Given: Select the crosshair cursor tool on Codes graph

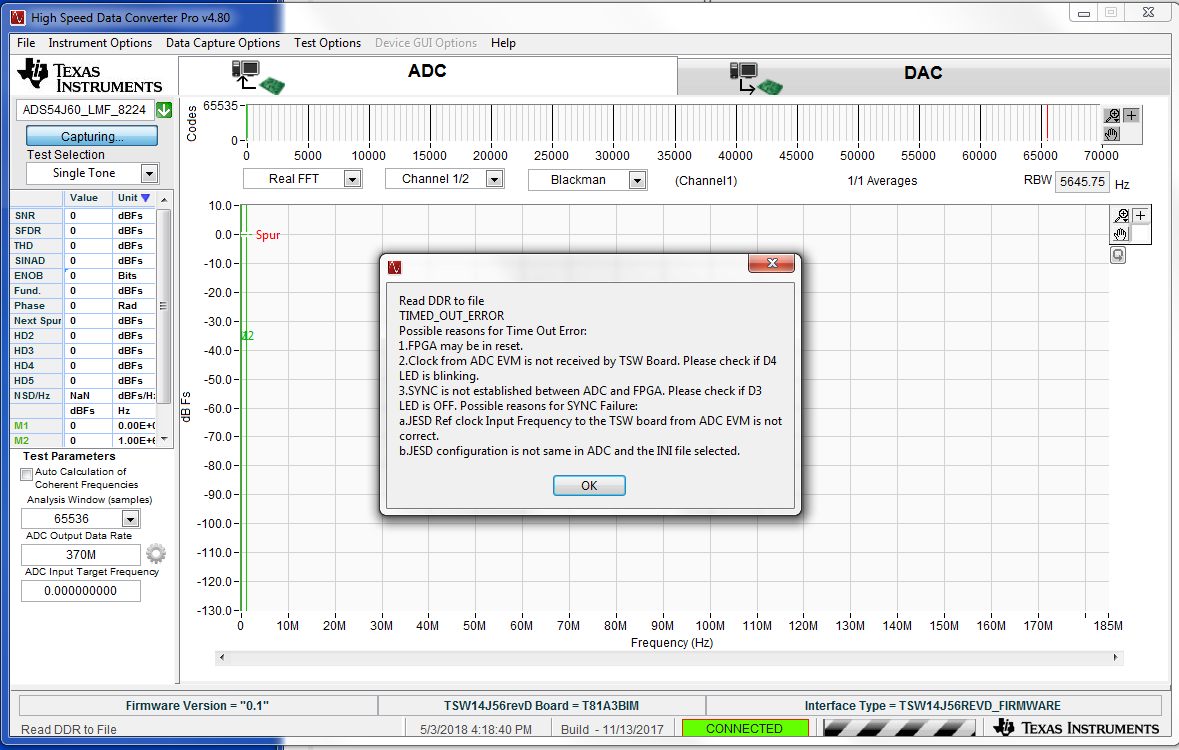Looking at the screenshot, I should 1132,115.
